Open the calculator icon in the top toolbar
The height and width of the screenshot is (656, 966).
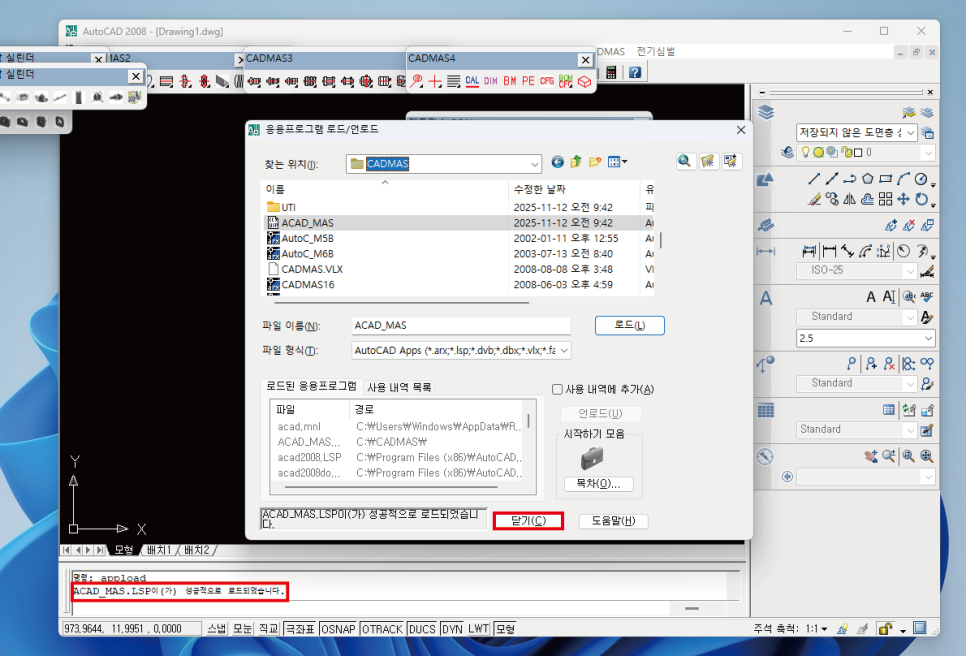[x=612, y=73]
